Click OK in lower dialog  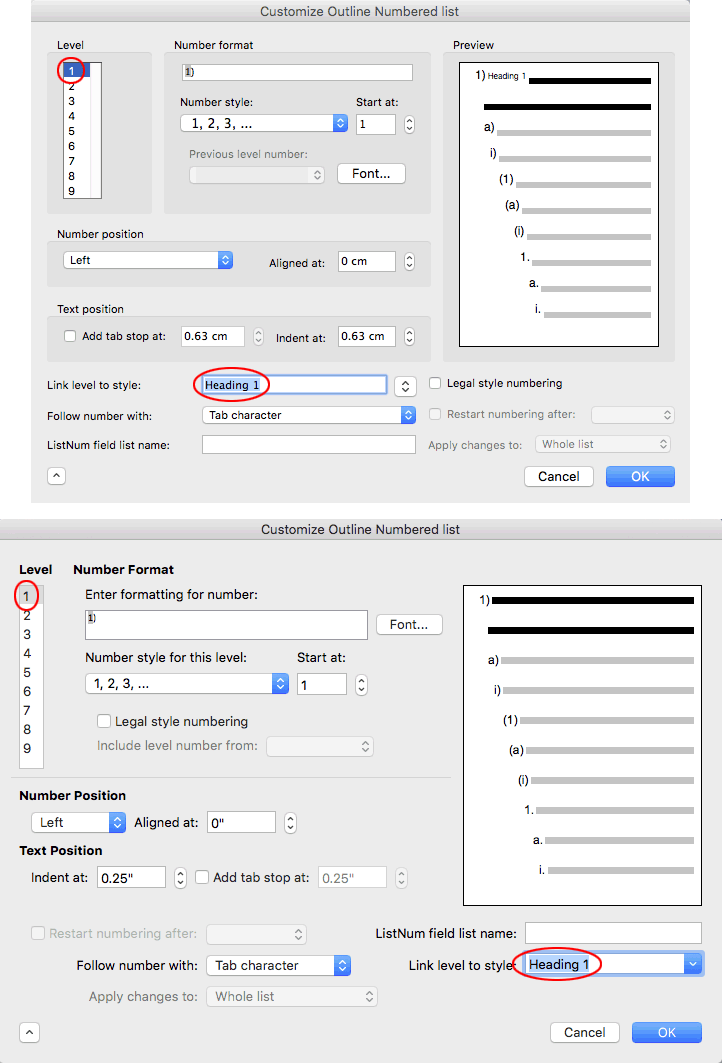click(666, 1032)
